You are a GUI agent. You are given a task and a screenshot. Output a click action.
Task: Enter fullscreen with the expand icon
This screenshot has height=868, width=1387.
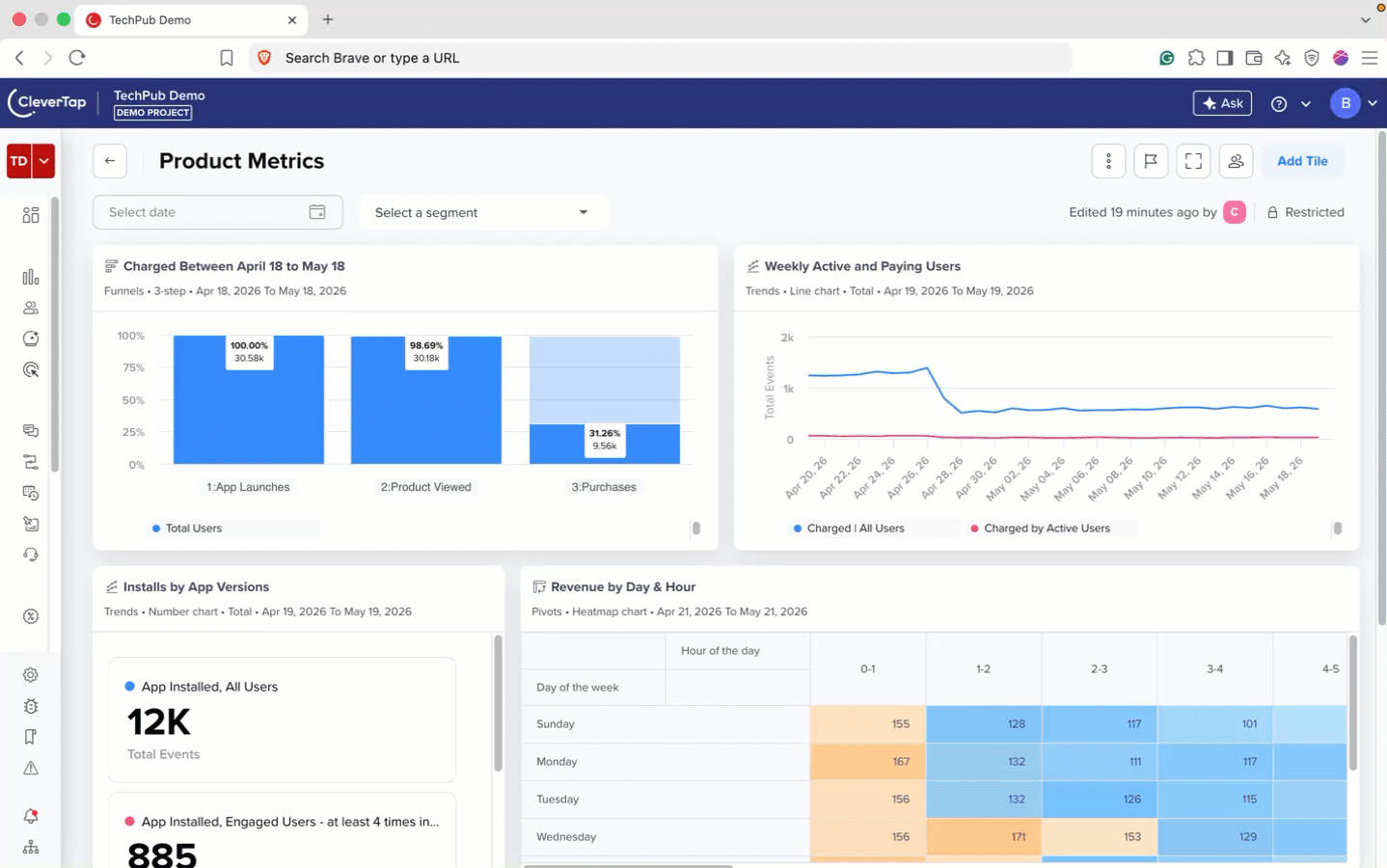[x=1193, y=161]
